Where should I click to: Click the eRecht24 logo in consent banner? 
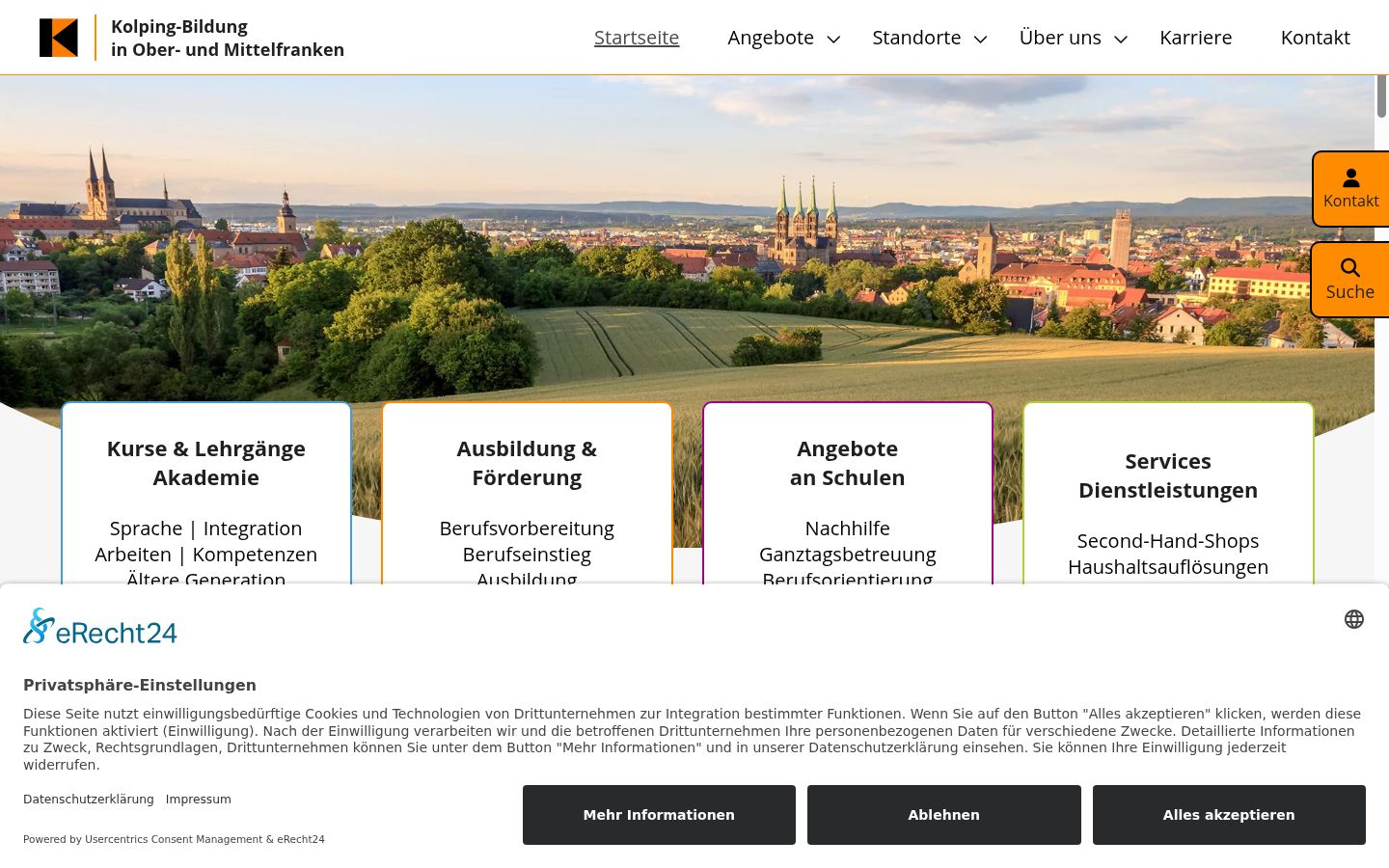[x=100, y=627]
